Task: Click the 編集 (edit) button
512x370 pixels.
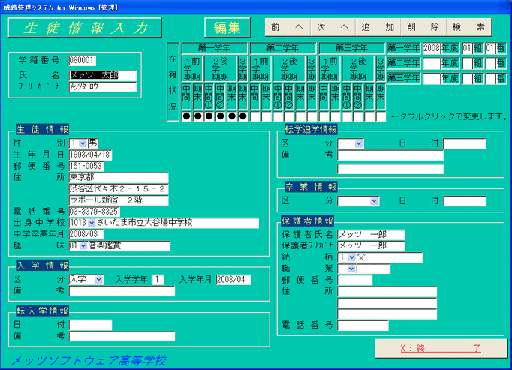Action: click(227, 27)
